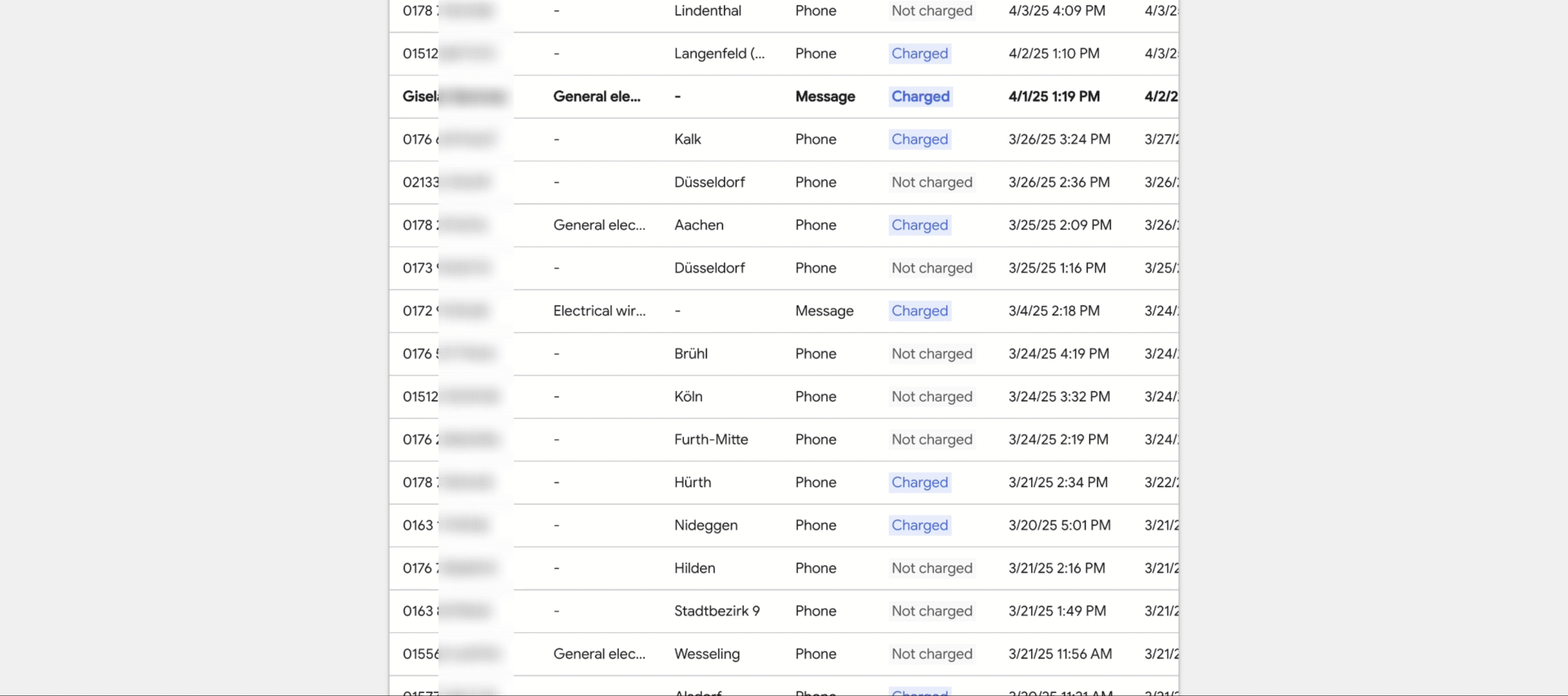This screenshot has height=696, width=1568.
Task: Click the Aachen location cell
Action: click(699, 225)
